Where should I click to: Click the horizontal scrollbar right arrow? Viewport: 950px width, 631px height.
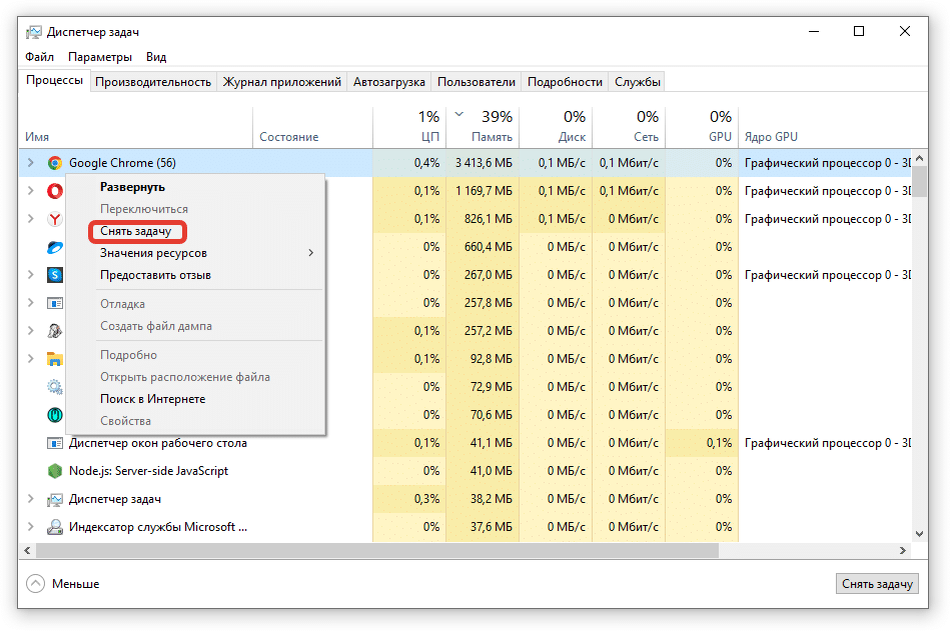click(903, 550)
